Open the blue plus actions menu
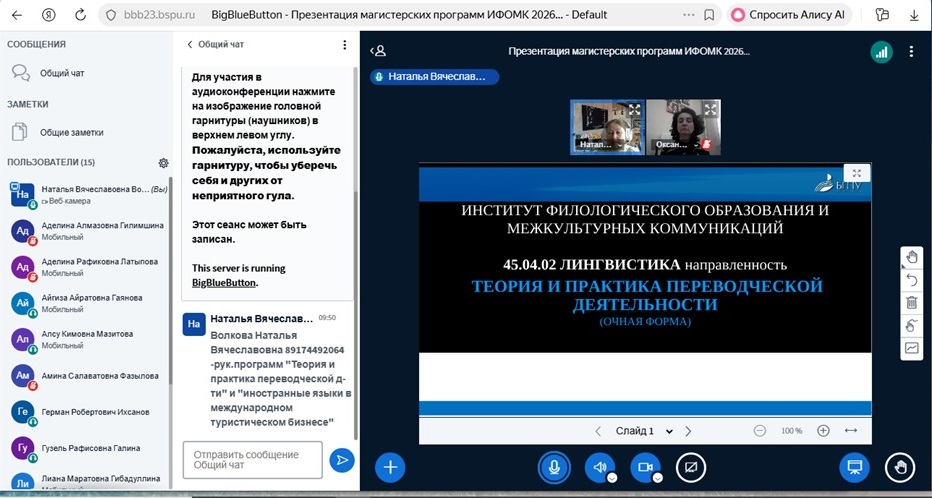The height and width of the screenshot is (499, 932). point(390,467)
